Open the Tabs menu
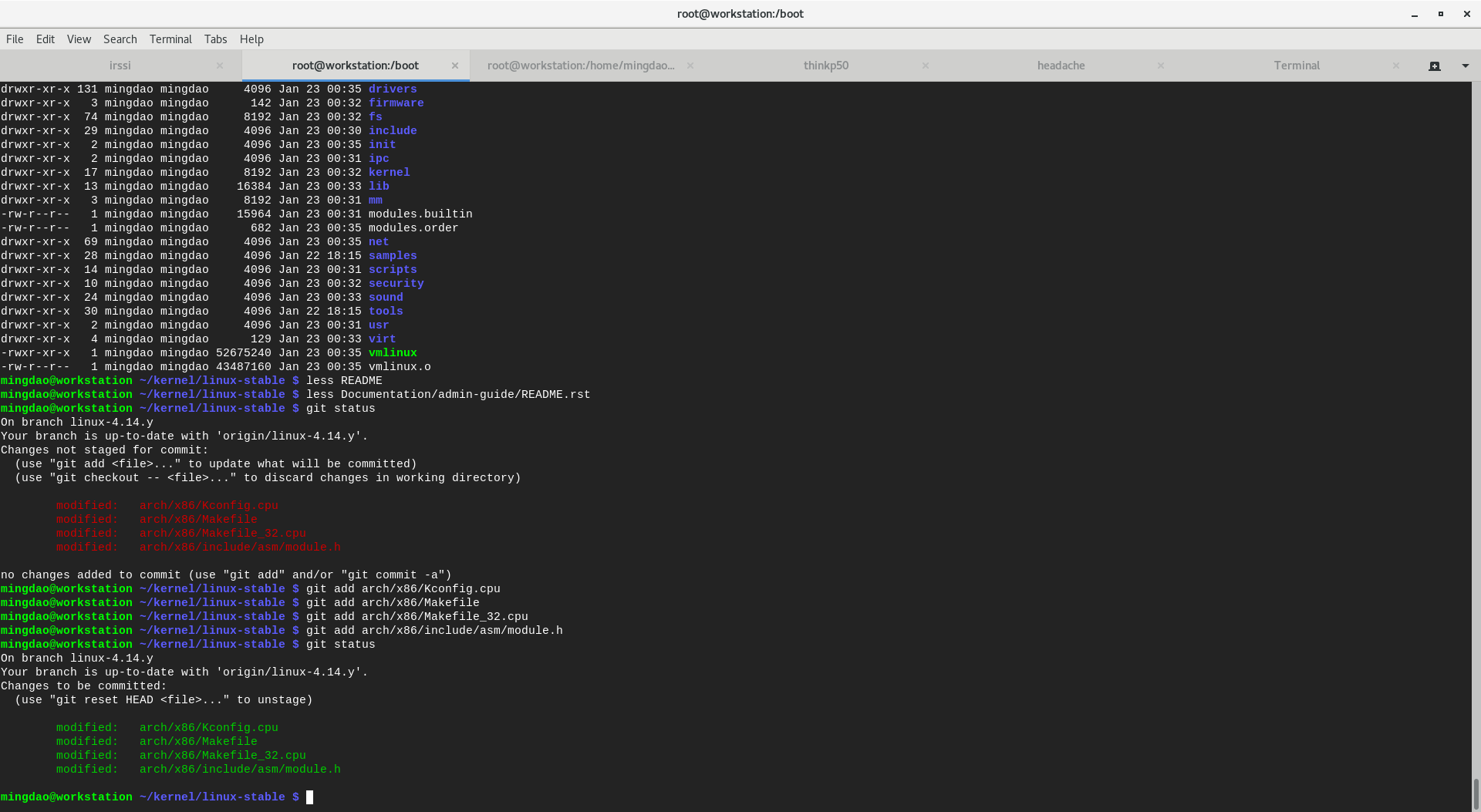Screen dimensions: 1481x812 (215, 39)
